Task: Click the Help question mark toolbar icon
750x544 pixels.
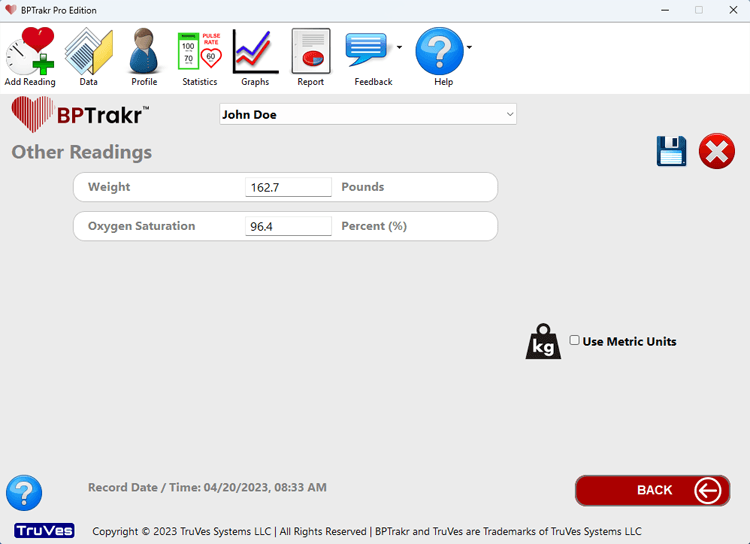Action: 439,52
